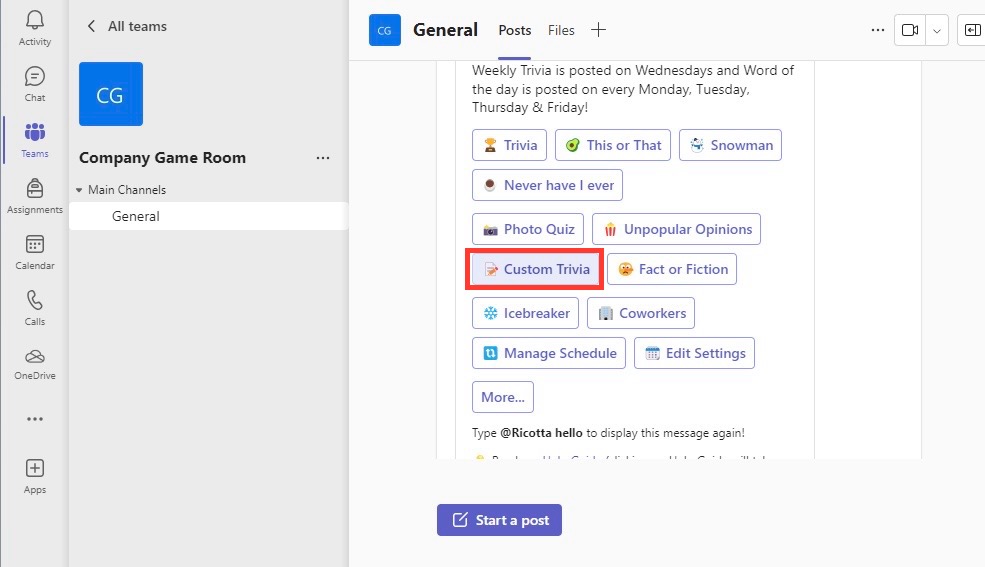
Task: Collapse the Main Channels section
Action: [79, 190]
